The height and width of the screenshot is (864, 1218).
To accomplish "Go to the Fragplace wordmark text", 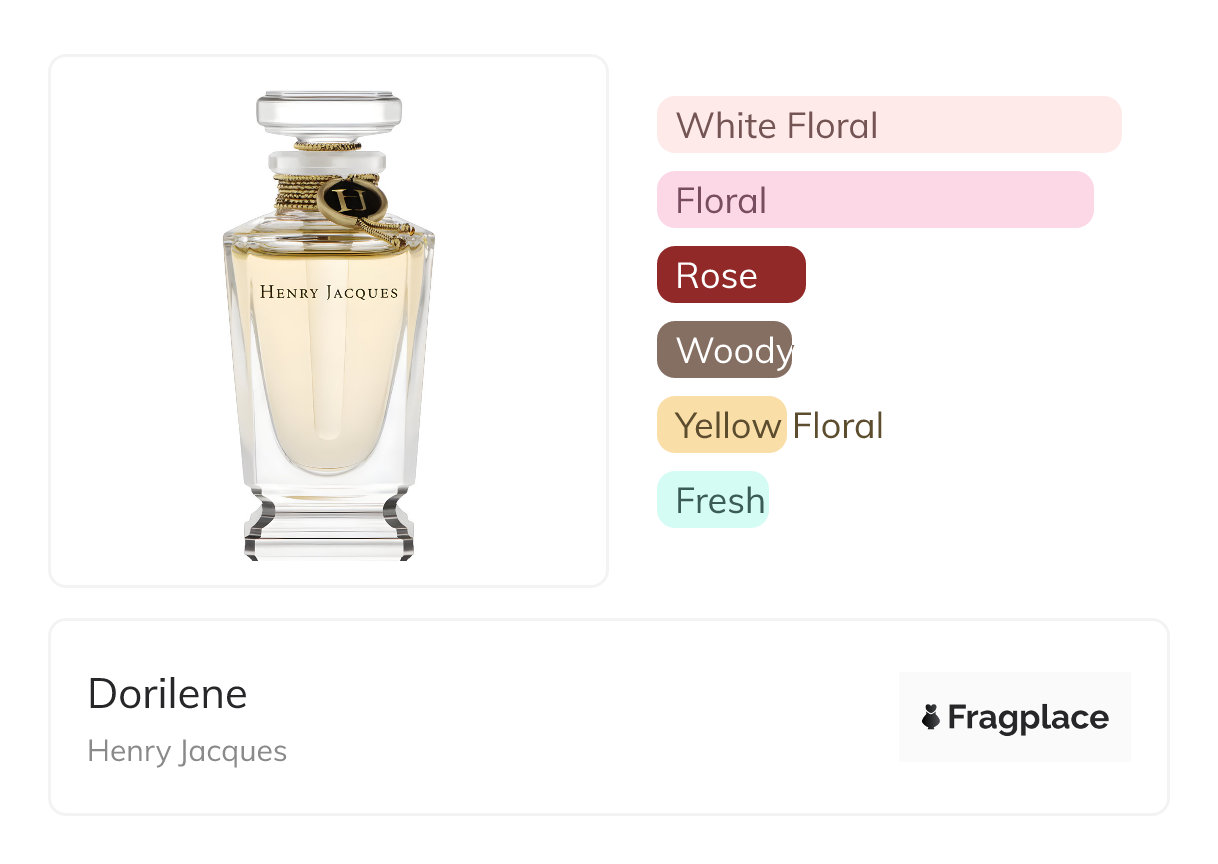I will coord(1028,718).
